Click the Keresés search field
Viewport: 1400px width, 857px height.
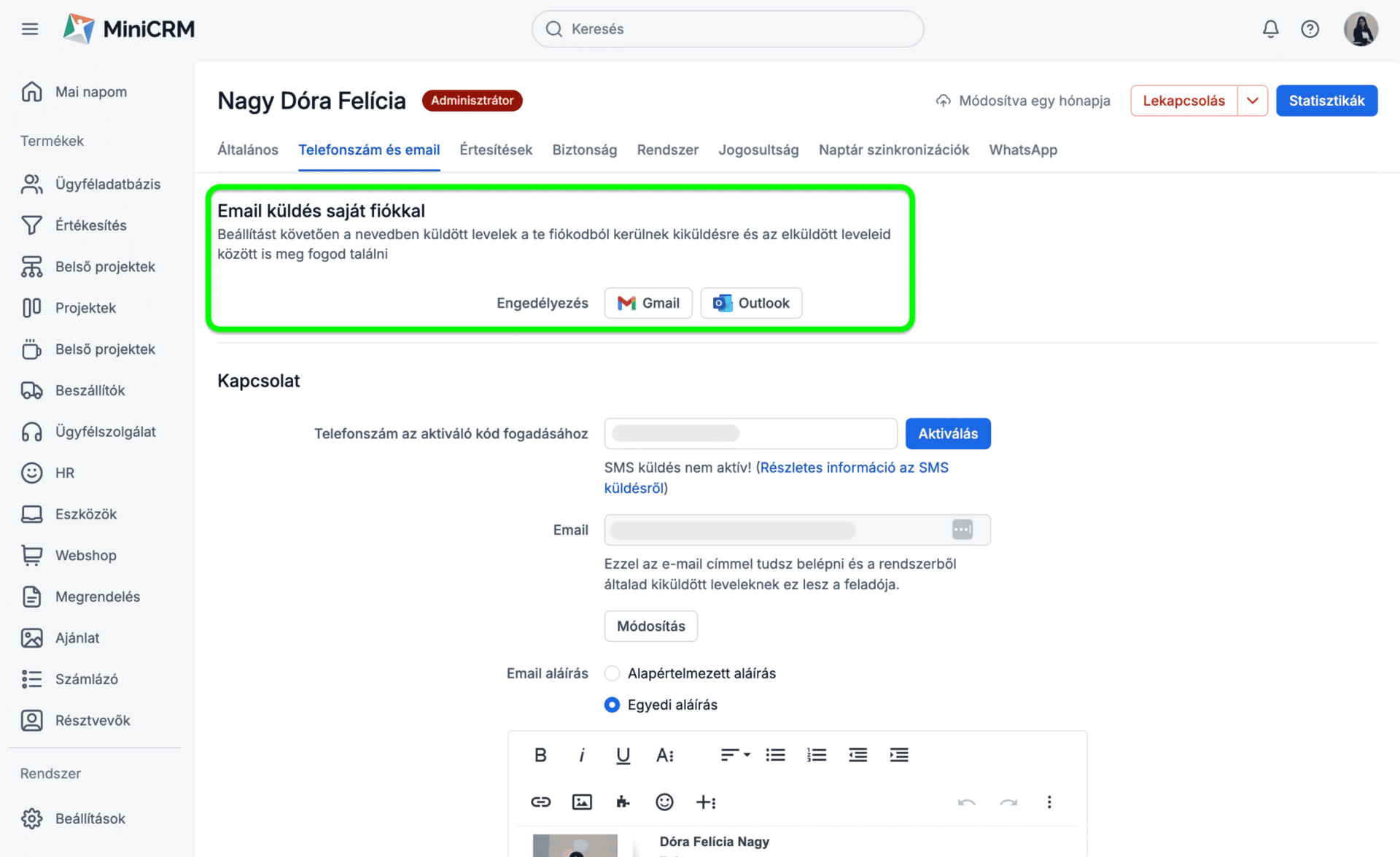click(x=728, y=29)
